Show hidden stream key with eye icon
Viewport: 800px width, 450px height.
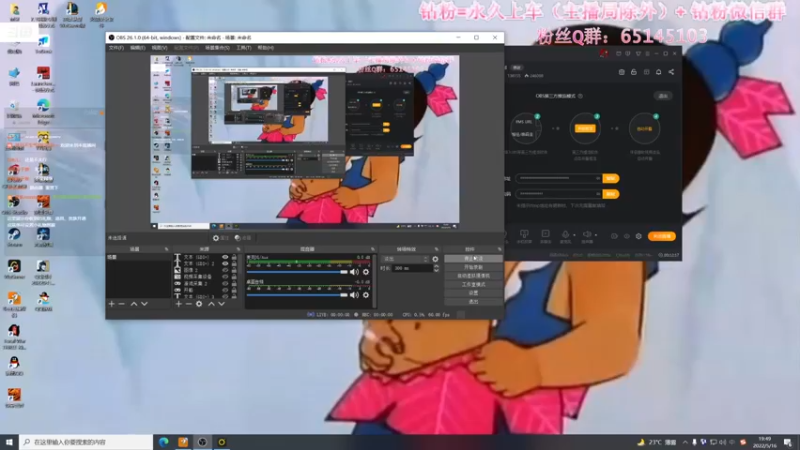click(x=598, y=194)
